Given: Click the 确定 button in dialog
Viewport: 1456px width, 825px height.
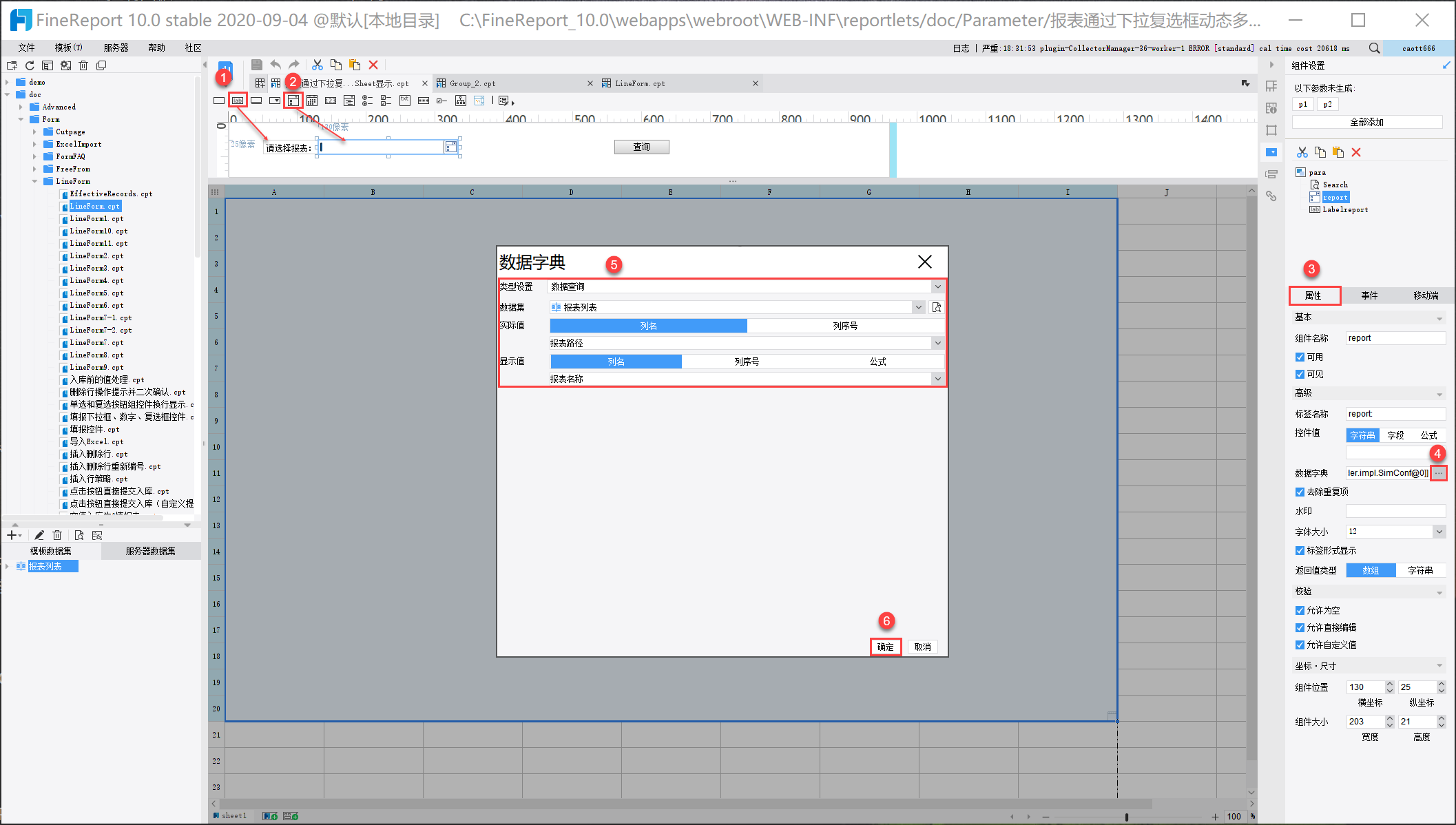Looking at the screenshot, I should tap(885, 647).
